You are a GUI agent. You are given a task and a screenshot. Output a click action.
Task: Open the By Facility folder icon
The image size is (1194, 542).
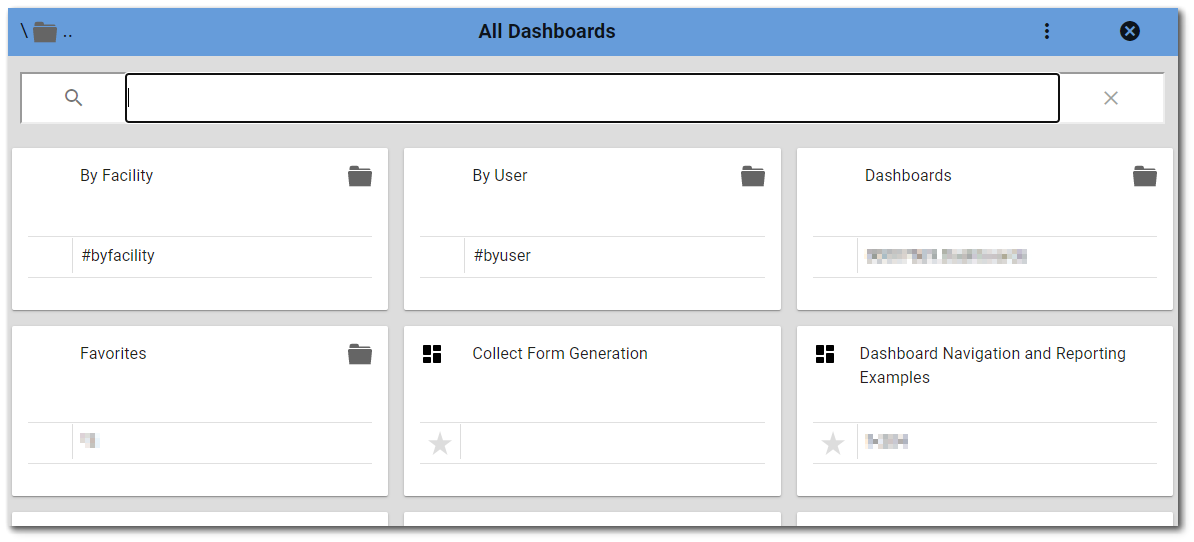(360, 176)
